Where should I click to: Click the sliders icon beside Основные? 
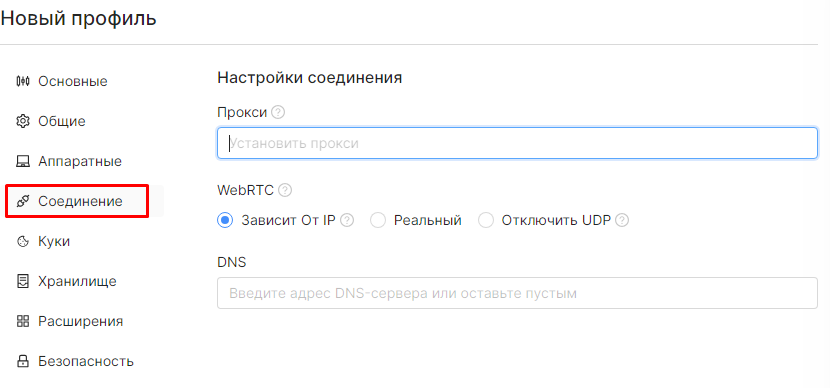tap(22, 82)
